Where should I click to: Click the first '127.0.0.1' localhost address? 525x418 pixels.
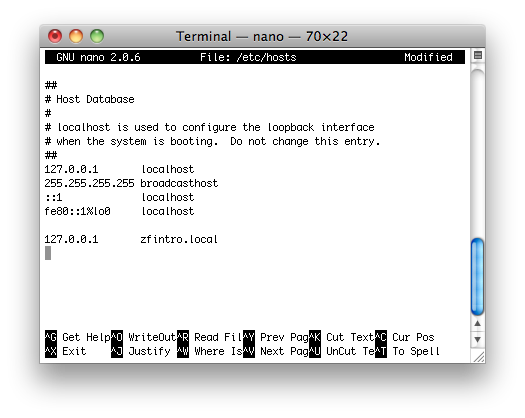tap(71, 169)
